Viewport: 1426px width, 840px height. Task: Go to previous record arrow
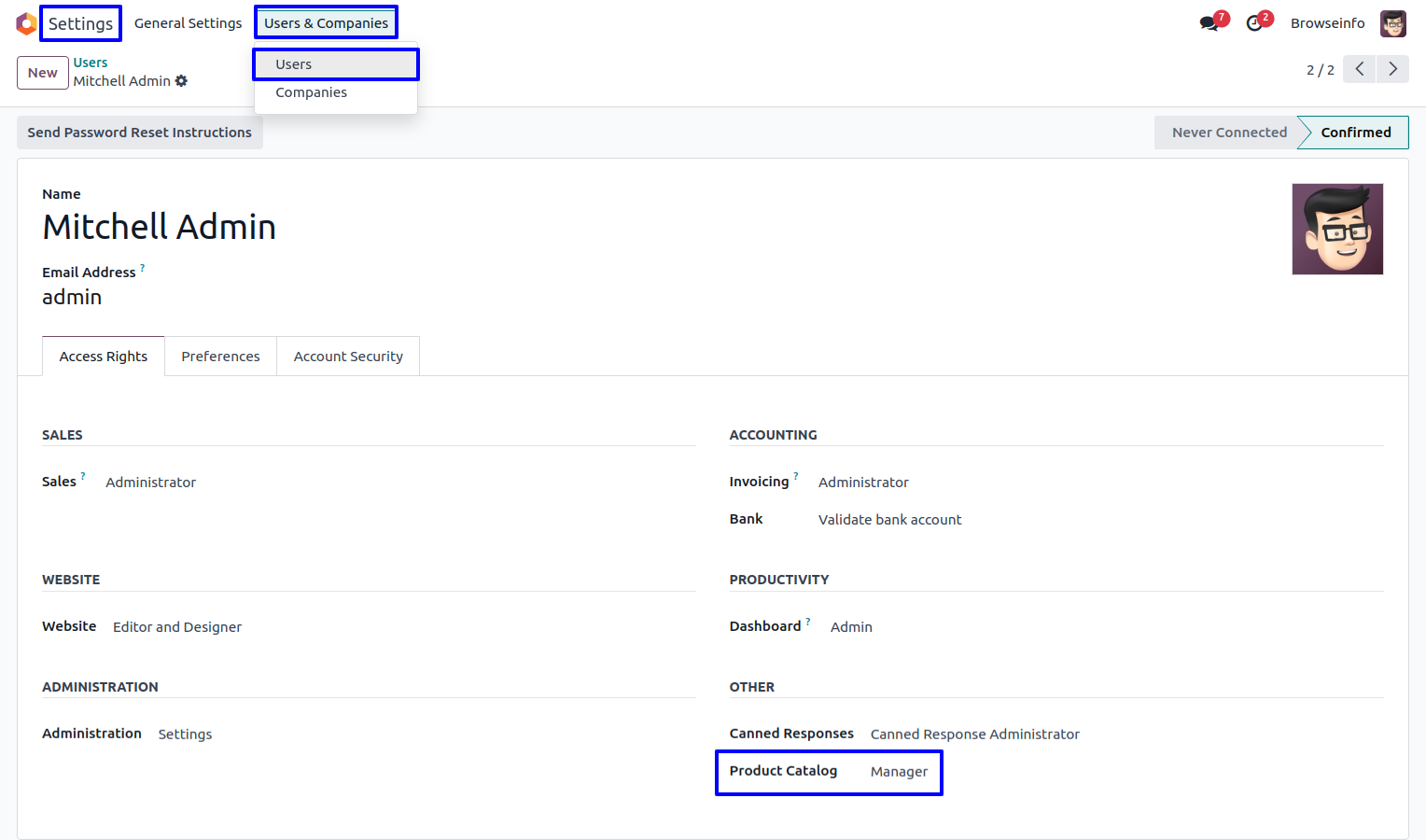point(1359,69)
